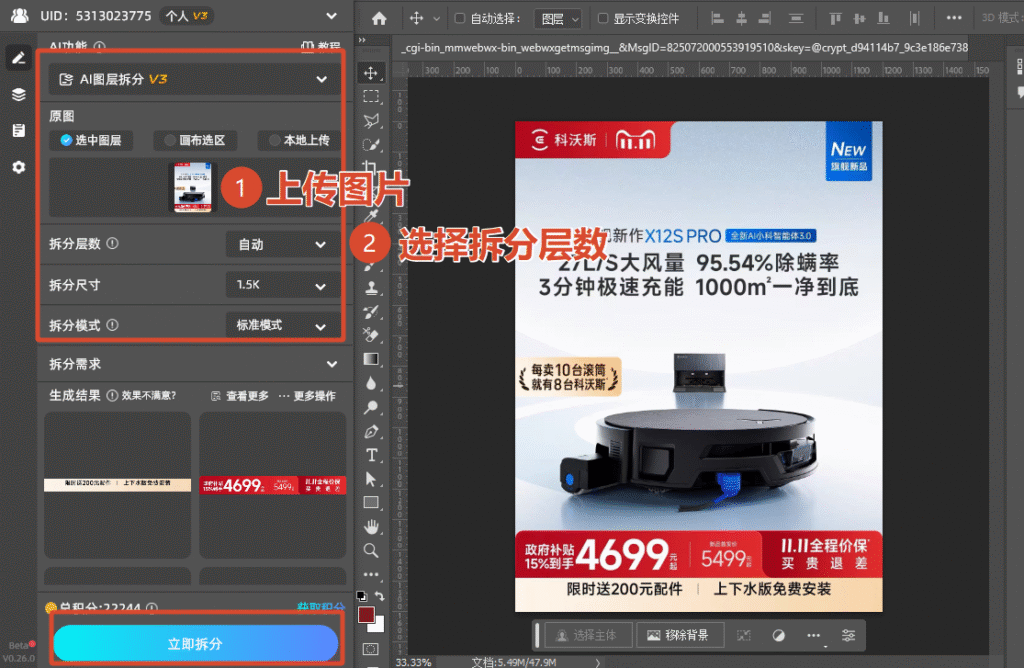Open the beige text strip result thumbnail

click(x=118, y=485)
